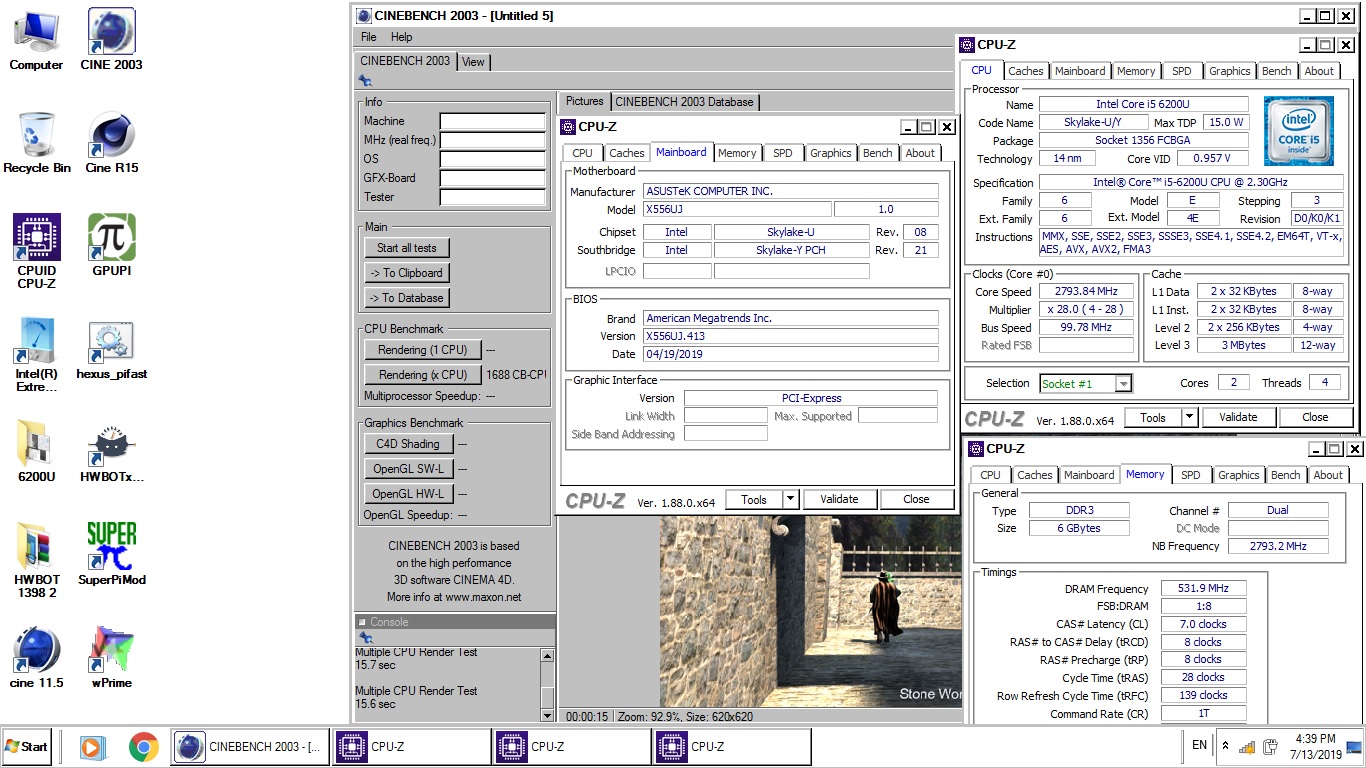This screenshot has width=1366, height=768.
Task: Click the Start button
Action: click(27, 746)
